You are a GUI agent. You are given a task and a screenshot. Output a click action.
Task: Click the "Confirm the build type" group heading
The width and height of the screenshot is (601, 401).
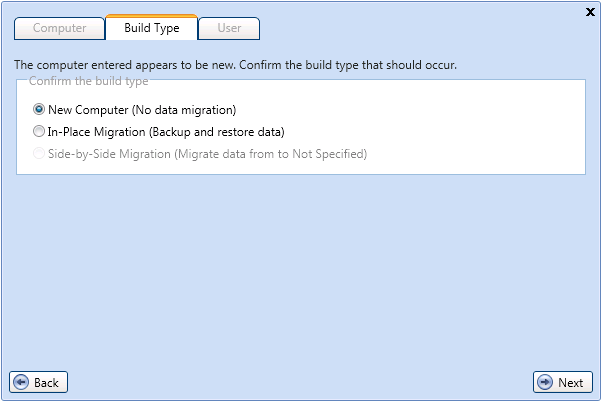click(89, 81)
